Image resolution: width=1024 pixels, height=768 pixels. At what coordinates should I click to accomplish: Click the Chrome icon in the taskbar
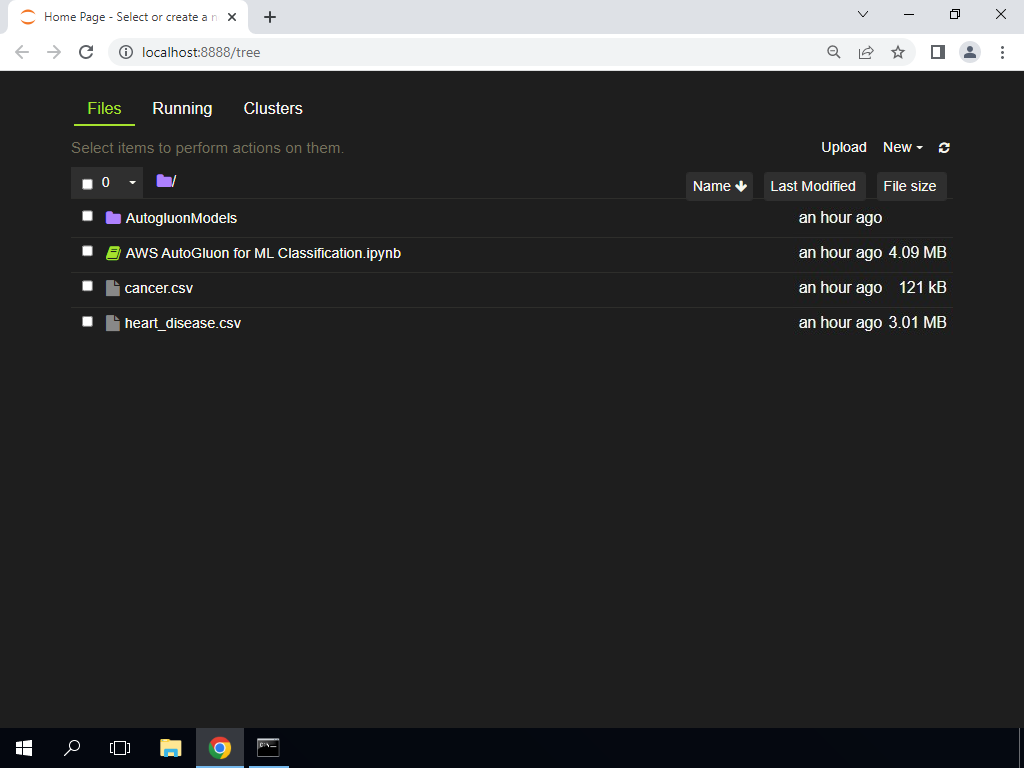[220, 748]
